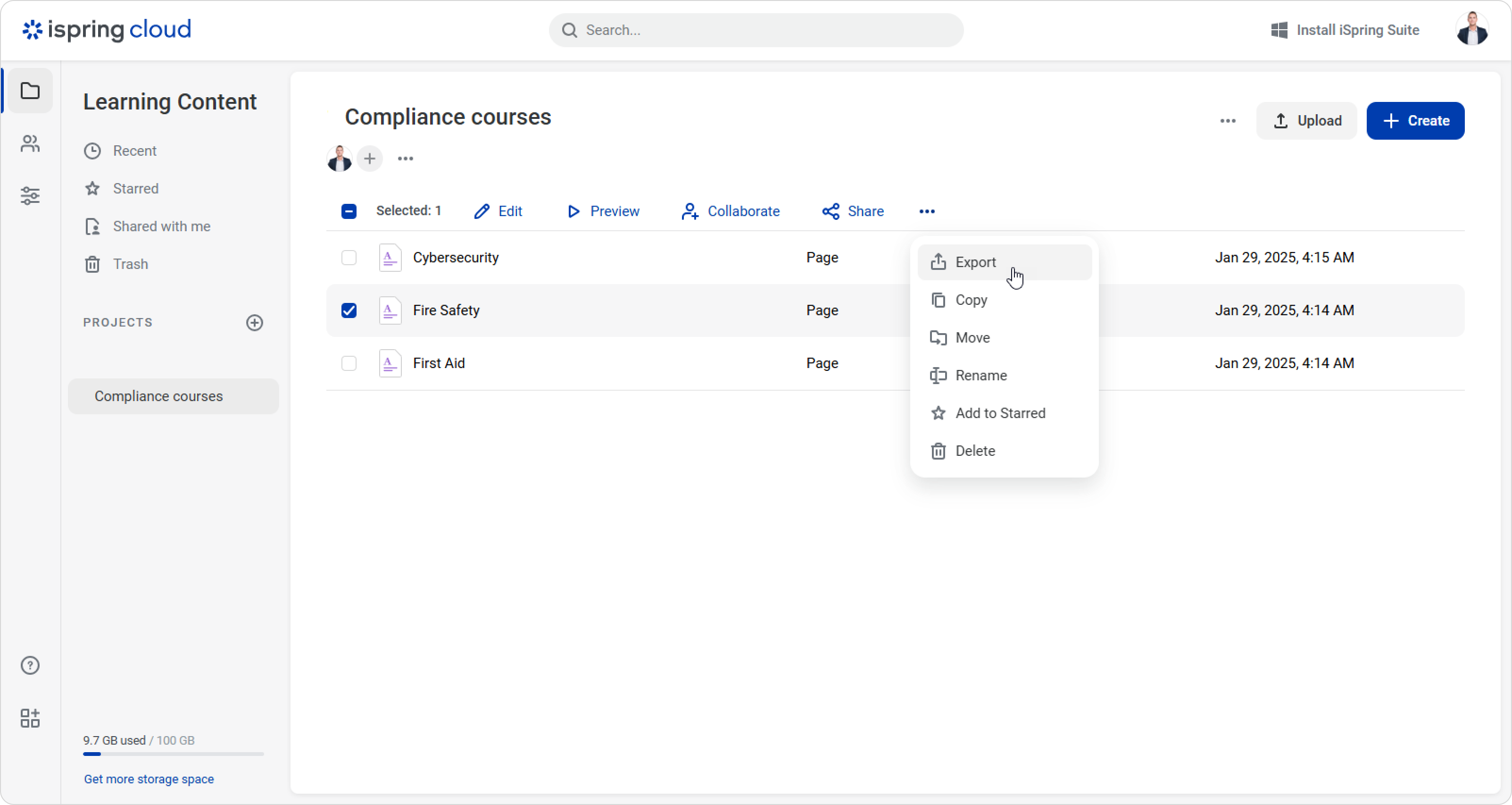
Task: Open the add-ons grid icon at bottom left
Action: coord(30,718)
